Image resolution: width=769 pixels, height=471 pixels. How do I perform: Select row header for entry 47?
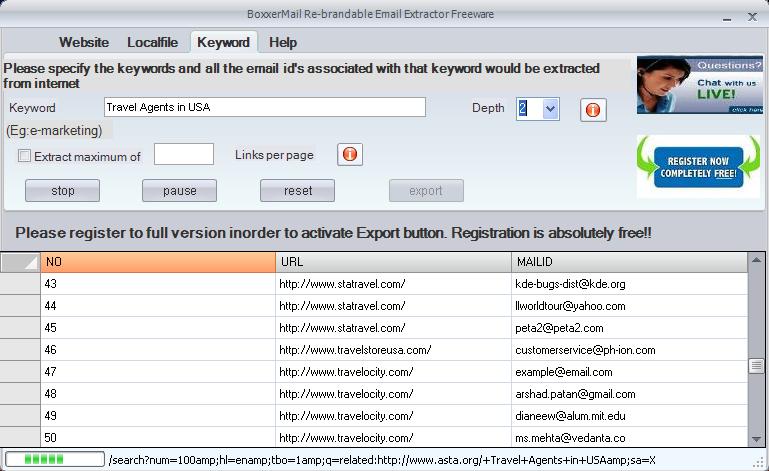point(20,371)
